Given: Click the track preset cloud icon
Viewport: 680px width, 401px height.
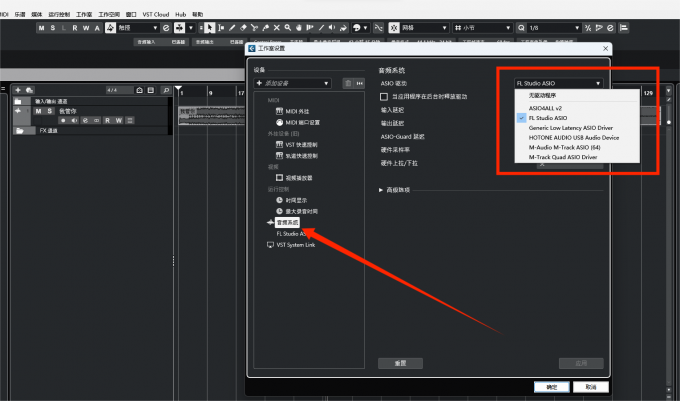Looking at the screenshot, I should [x=29, y=90].
